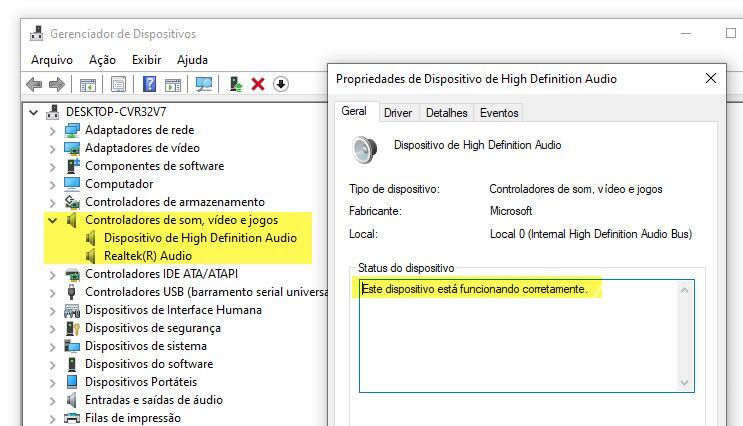This screenshot has width=743, height=426.
Task: Click Dispositivos de Interface Humana icon
Action: pyautogui.click(x=72, y=310)
